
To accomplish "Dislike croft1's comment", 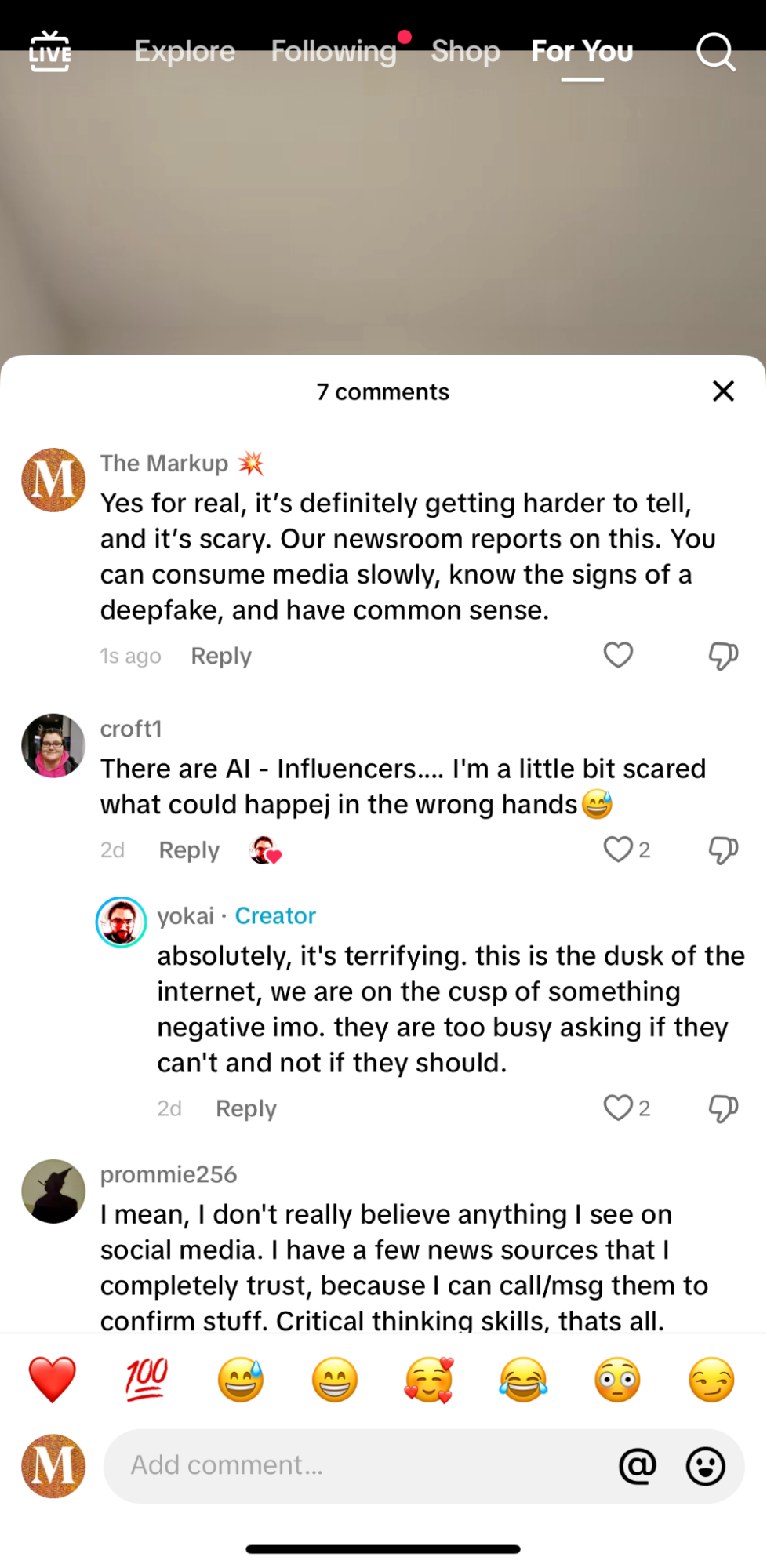I will (x=722, y=849).
